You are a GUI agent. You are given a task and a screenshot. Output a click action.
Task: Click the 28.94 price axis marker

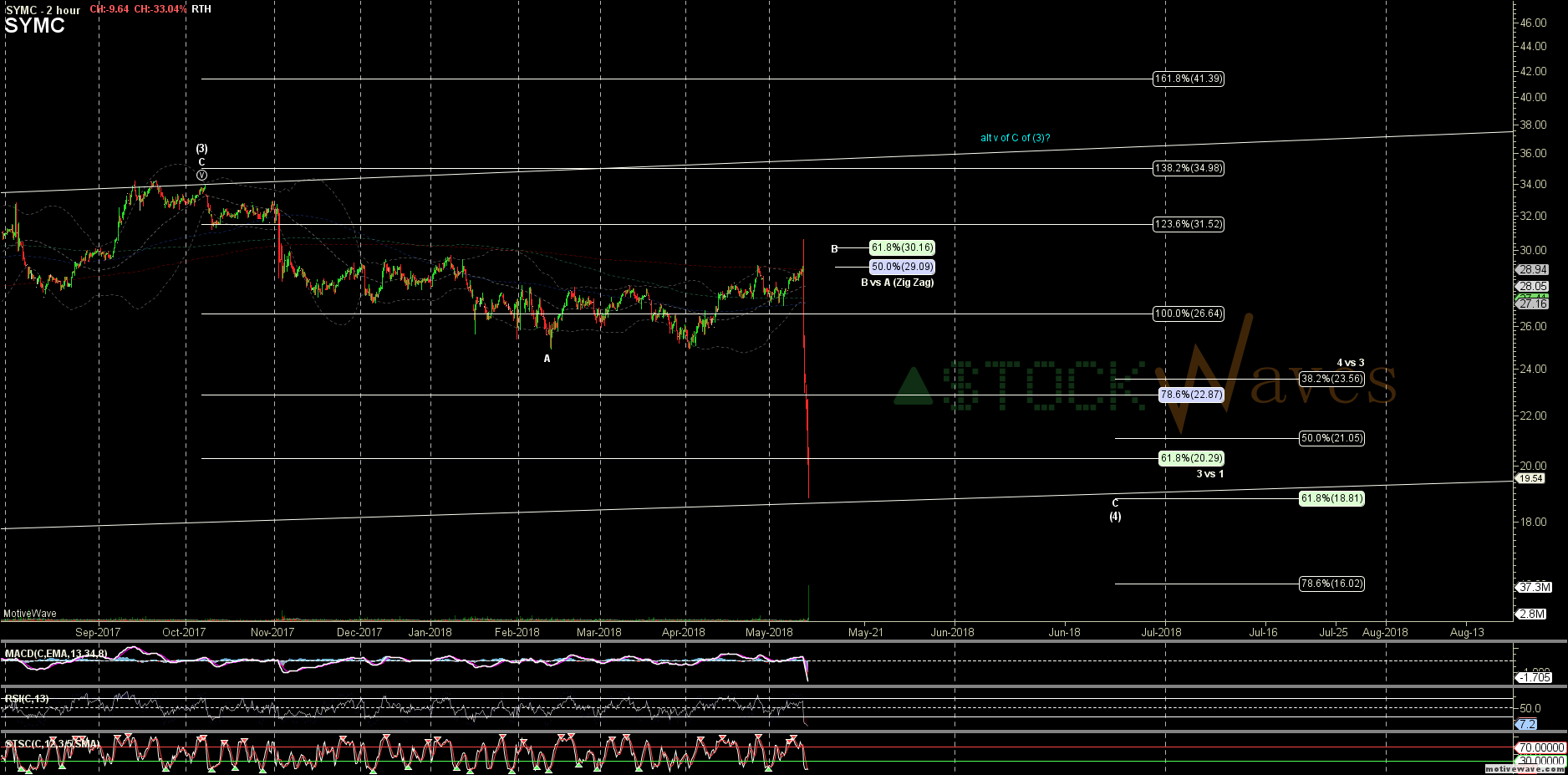(1533, 270)
